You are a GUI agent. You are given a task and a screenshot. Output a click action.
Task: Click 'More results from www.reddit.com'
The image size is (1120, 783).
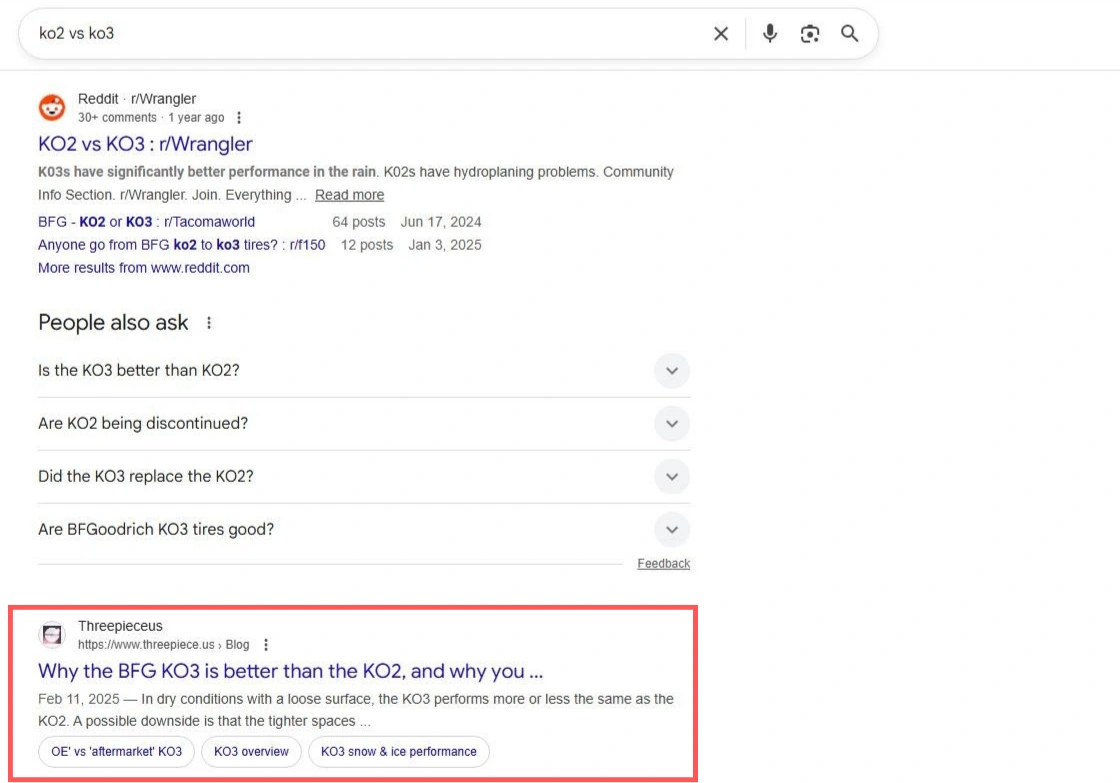(144, 268)
